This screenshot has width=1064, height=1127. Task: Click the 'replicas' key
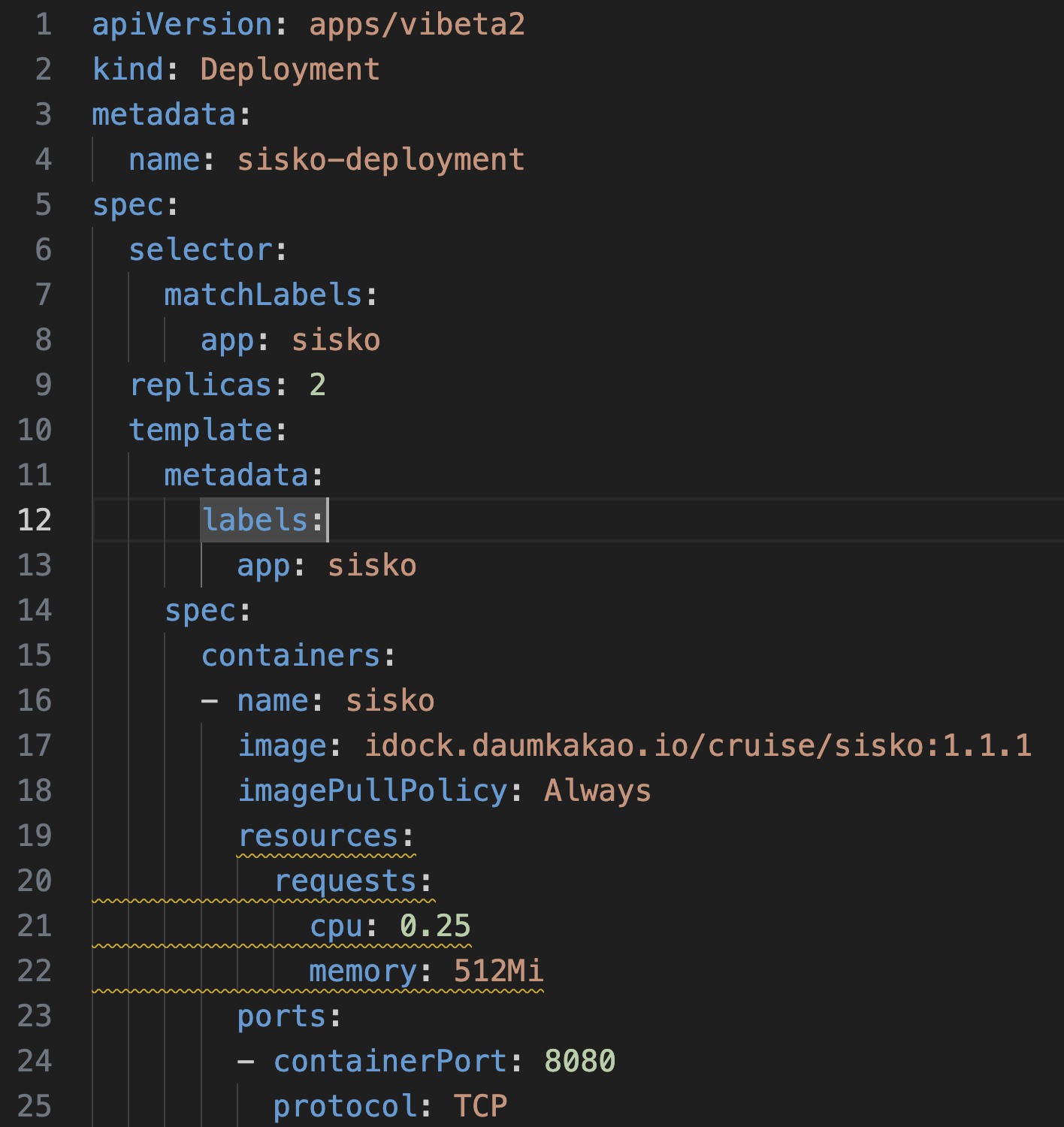tap(200, 385)
